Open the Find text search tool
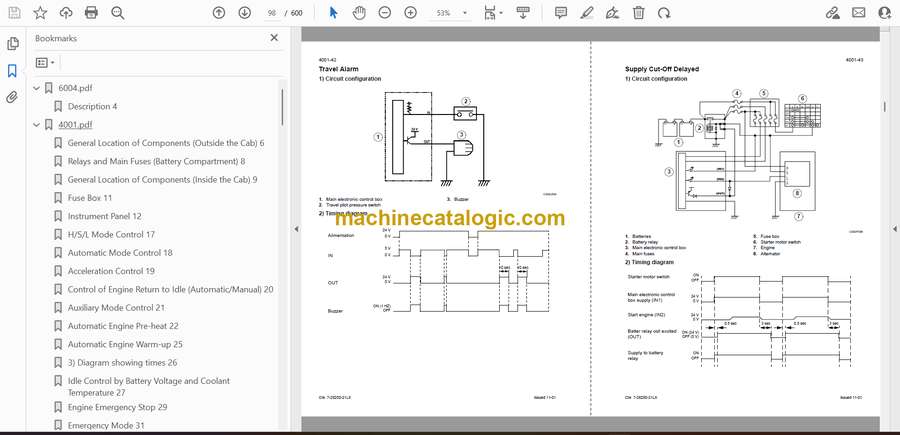Viewport: 900px width, 435px height. (x=118, y=13)
